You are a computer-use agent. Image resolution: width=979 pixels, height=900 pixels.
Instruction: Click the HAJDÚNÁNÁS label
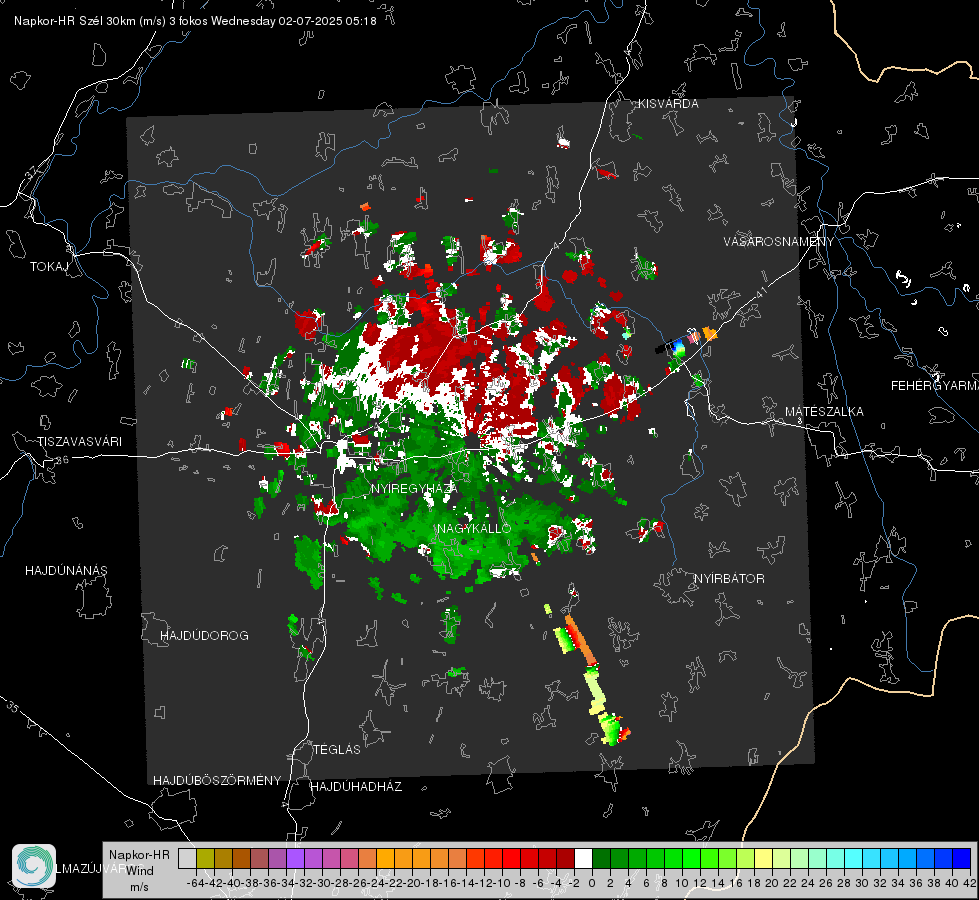66,571
